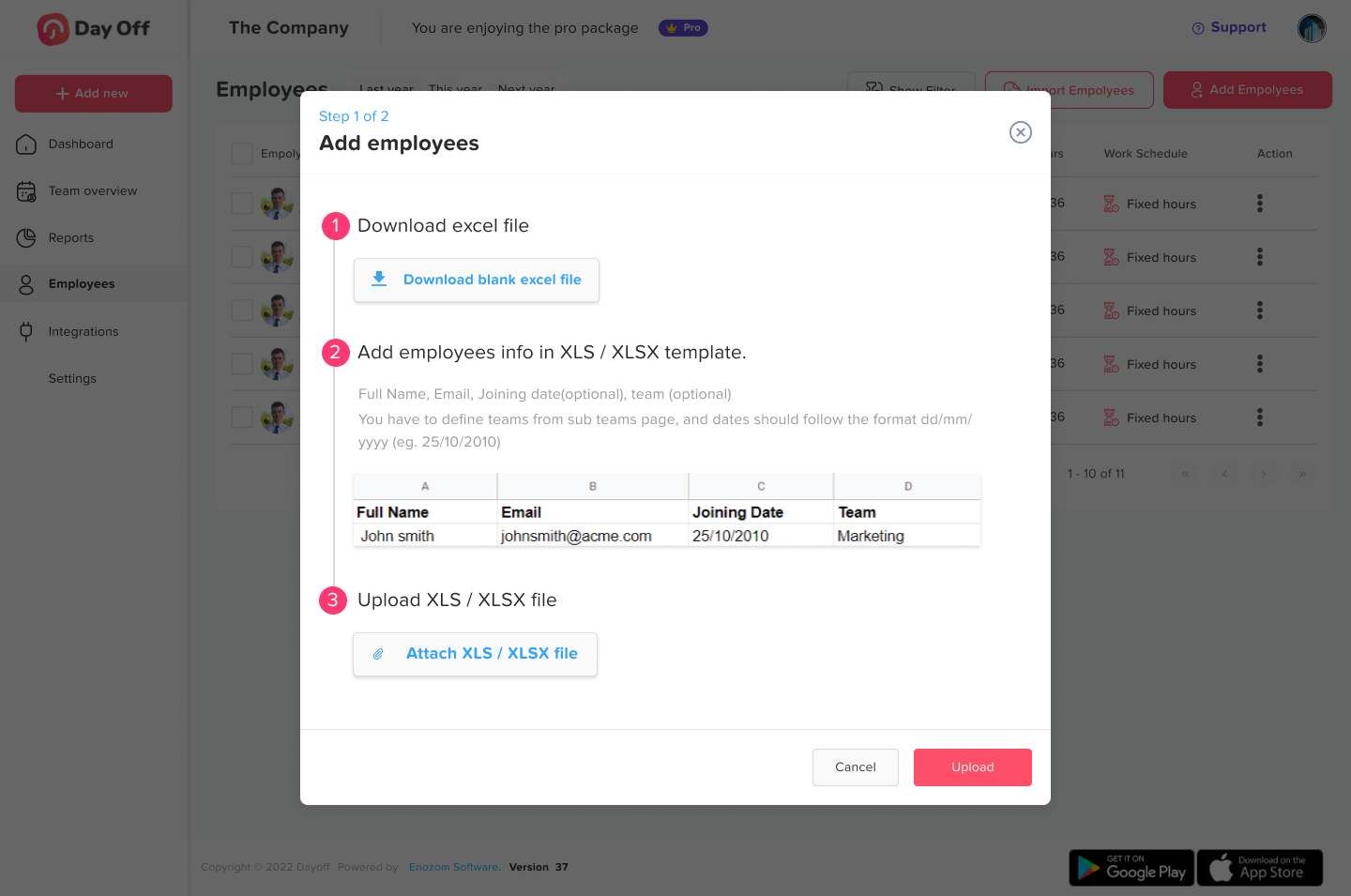Click the paperclip attach icon

click(378, 654)
